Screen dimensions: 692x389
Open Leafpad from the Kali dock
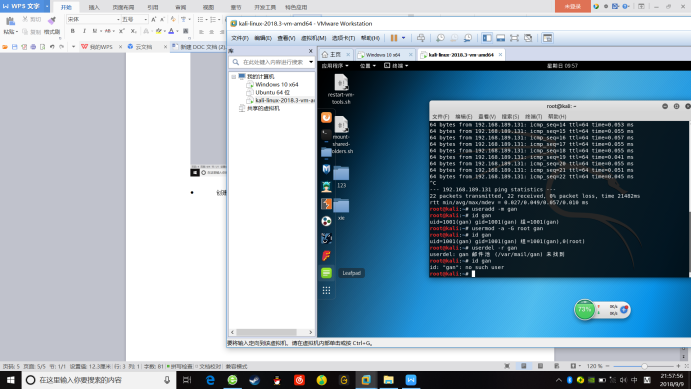326,273
